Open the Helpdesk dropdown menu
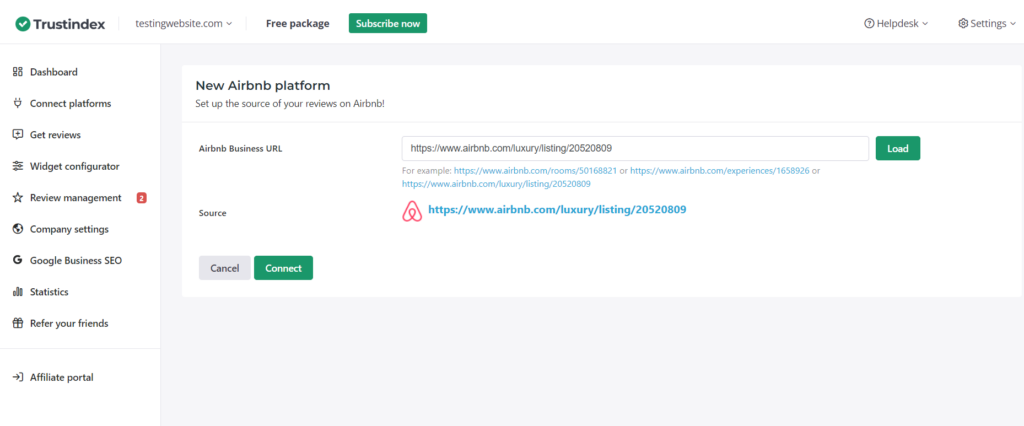Viewport: 1024px width, 426px height. tap(896, 23)
